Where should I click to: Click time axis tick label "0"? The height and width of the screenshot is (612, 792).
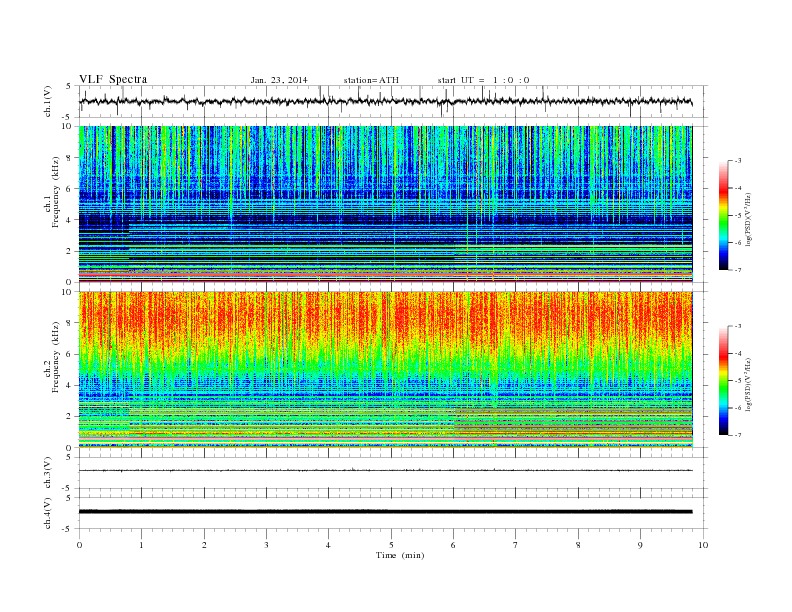[79, 545]
